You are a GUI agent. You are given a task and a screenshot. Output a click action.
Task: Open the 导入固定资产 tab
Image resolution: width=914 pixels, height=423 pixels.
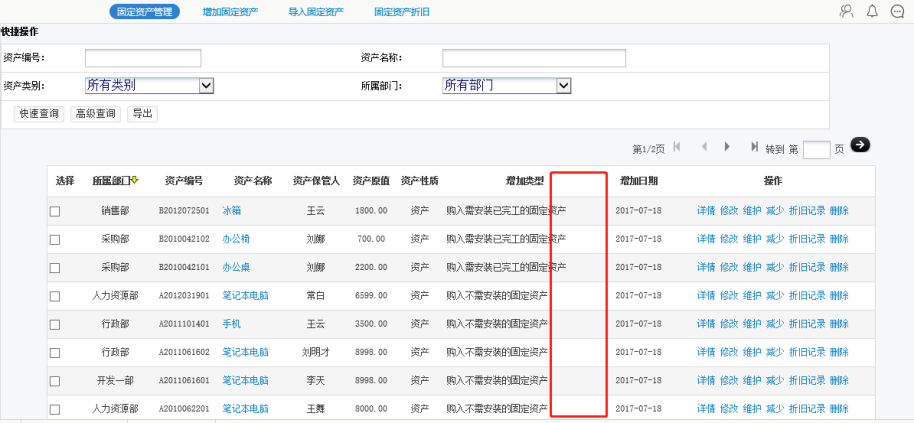(316, 12)
